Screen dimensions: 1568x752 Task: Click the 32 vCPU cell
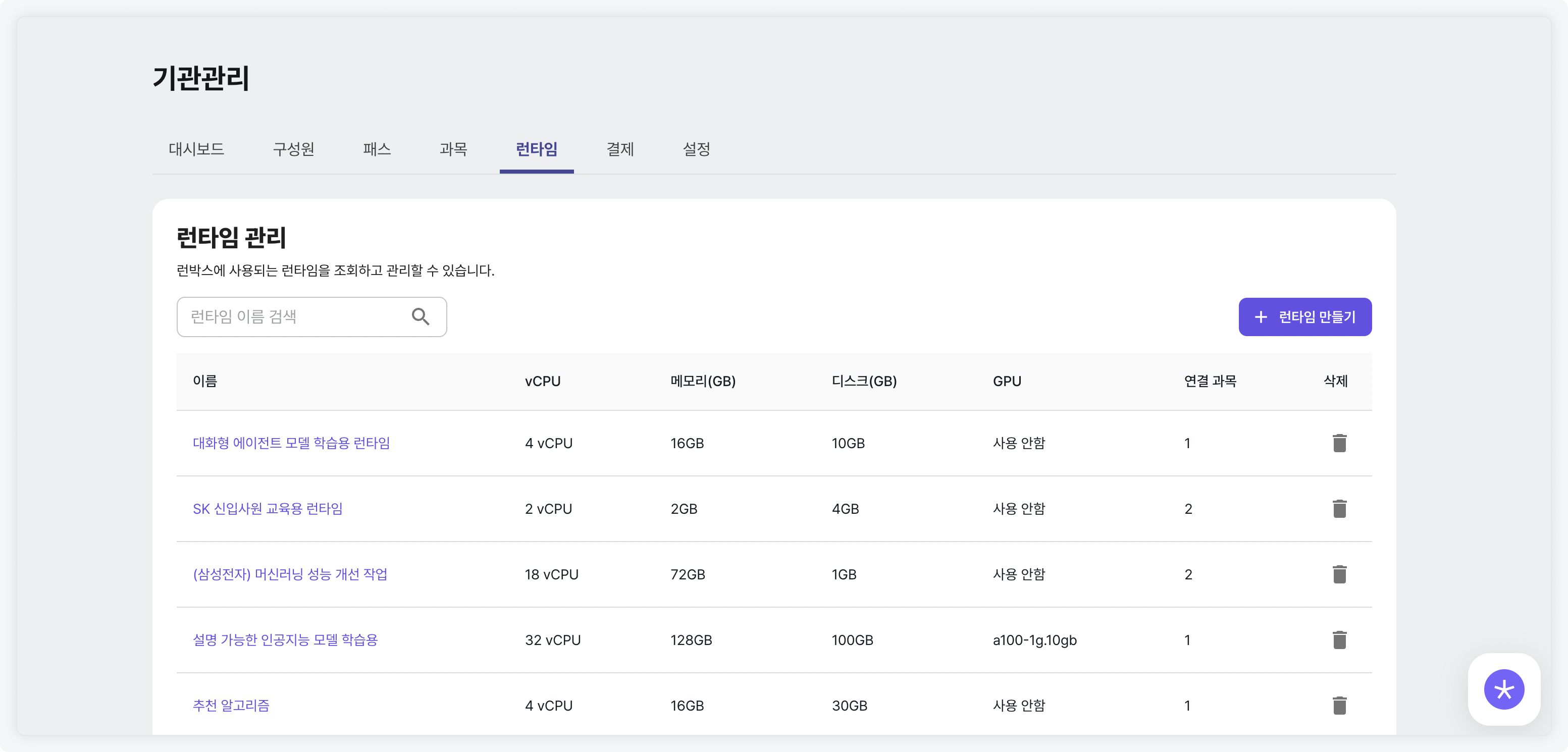[x=553, y=640]
